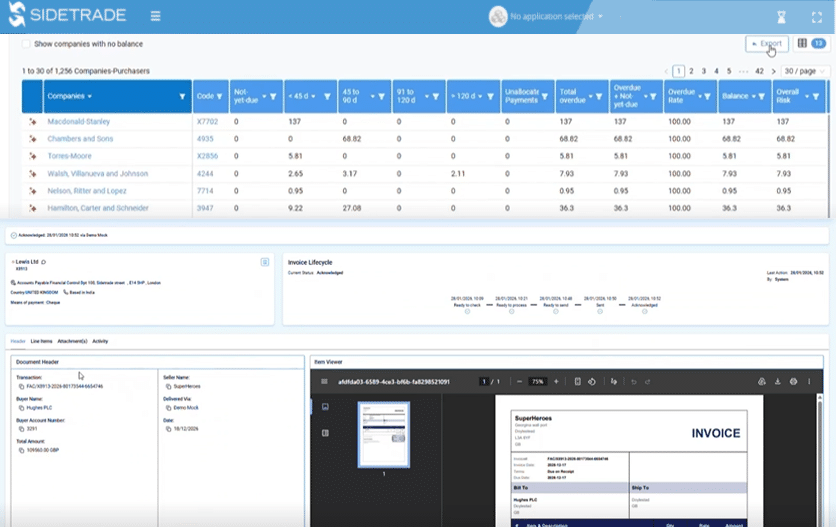Image resolution: width=836 pixels, height=527 pixels.
Task: Switch to the Activity tab
Action: 100,341
